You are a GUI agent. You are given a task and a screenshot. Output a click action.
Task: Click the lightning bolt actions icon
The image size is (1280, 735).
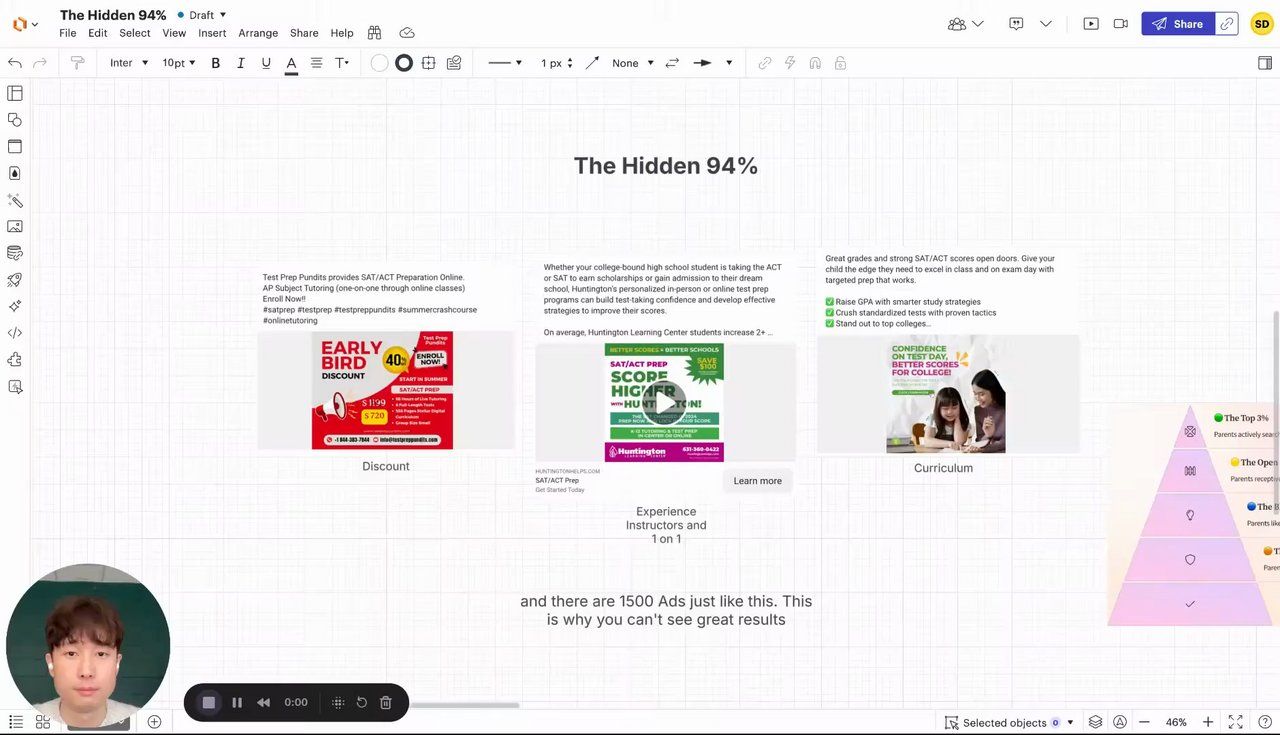[x=790, y=63]
